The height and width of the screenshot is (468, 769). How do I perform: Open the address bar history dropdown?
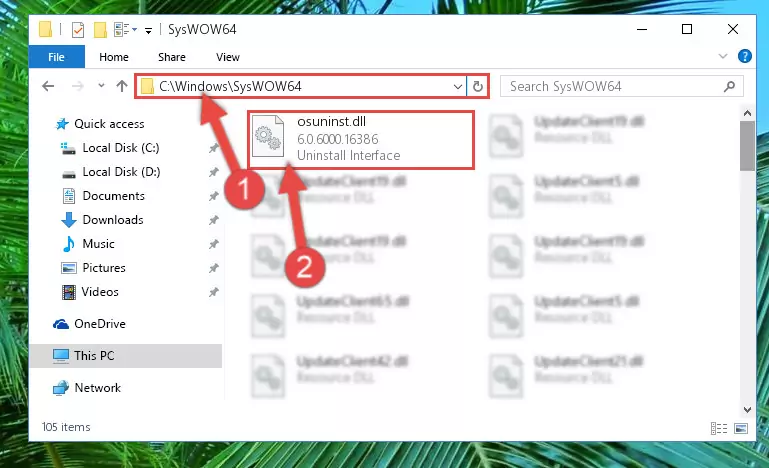click(458, 87)
